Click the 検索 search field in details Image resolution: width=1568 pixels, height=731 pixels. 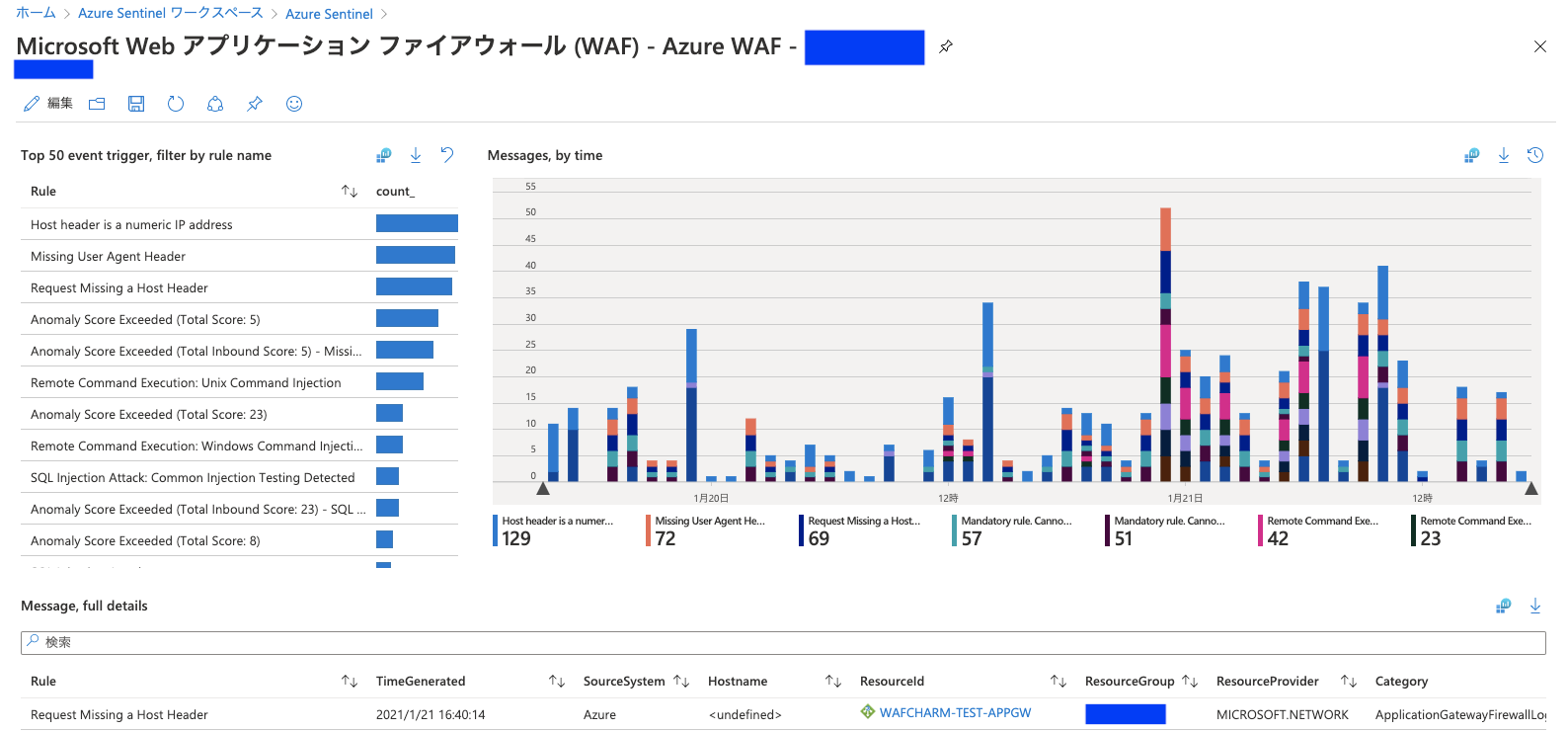coord(783,642)
